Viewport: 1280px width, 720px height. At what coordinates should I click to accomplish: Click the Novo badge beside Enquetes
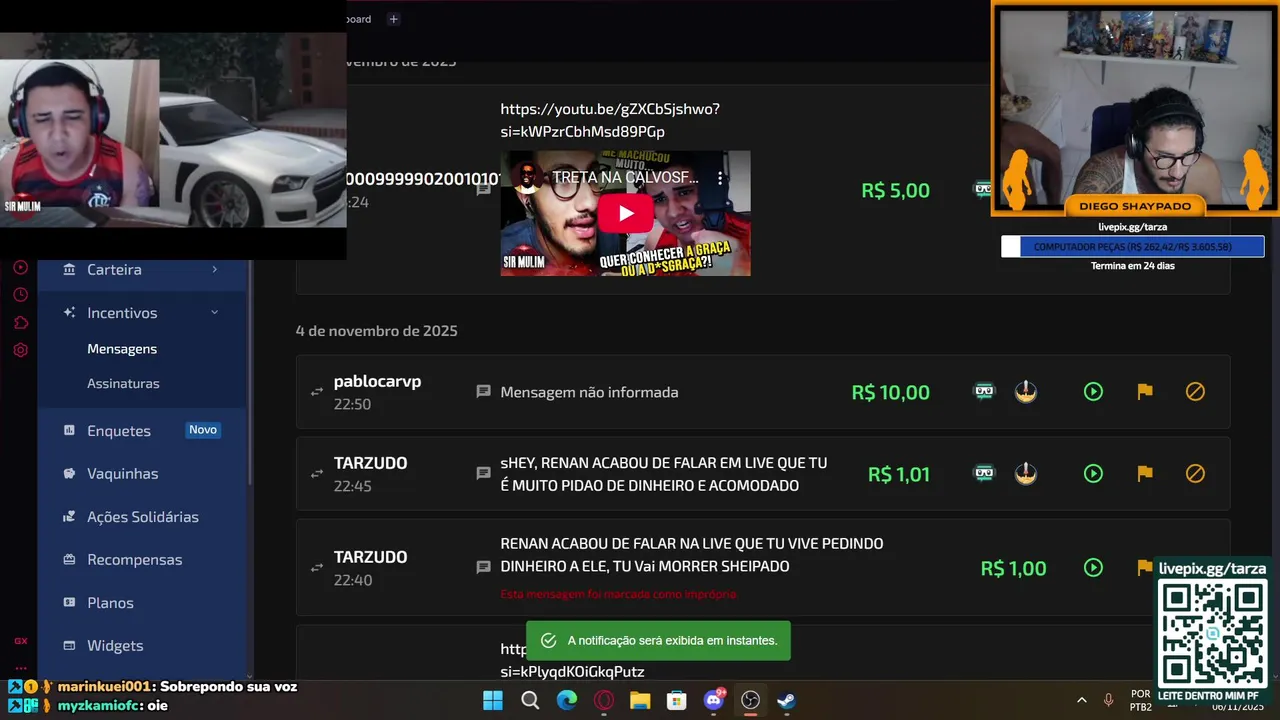(203, 430)
